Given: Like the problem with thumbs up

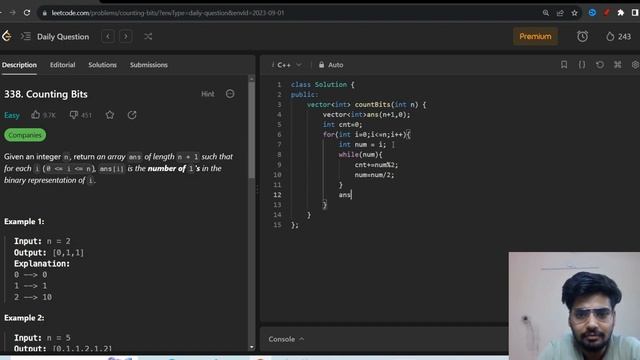Looking at the screenshot, I should [36, 115].
